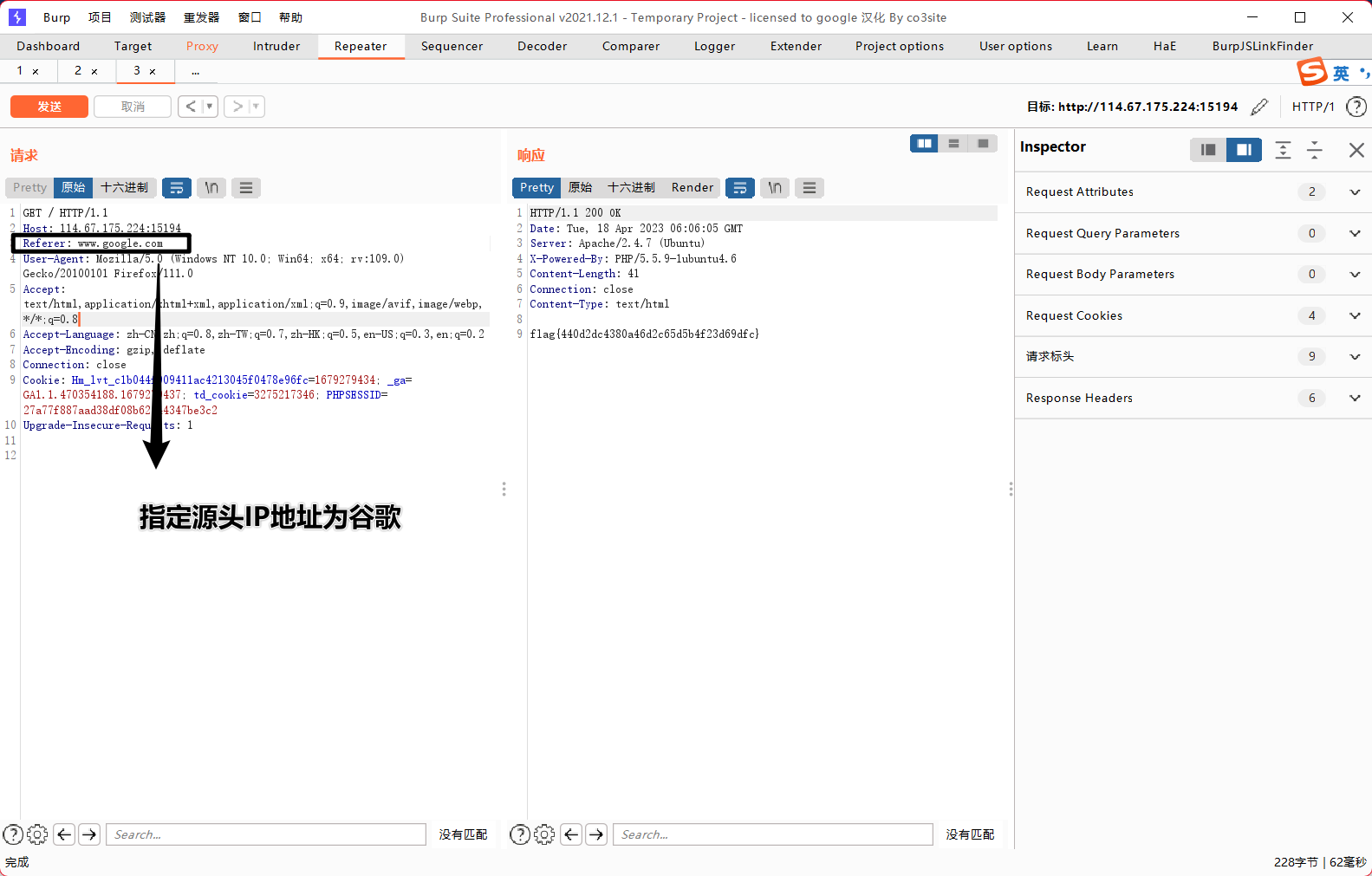Go to next request with forward arrow
This screenshot has width=1372, height=876.
[237, 107]
